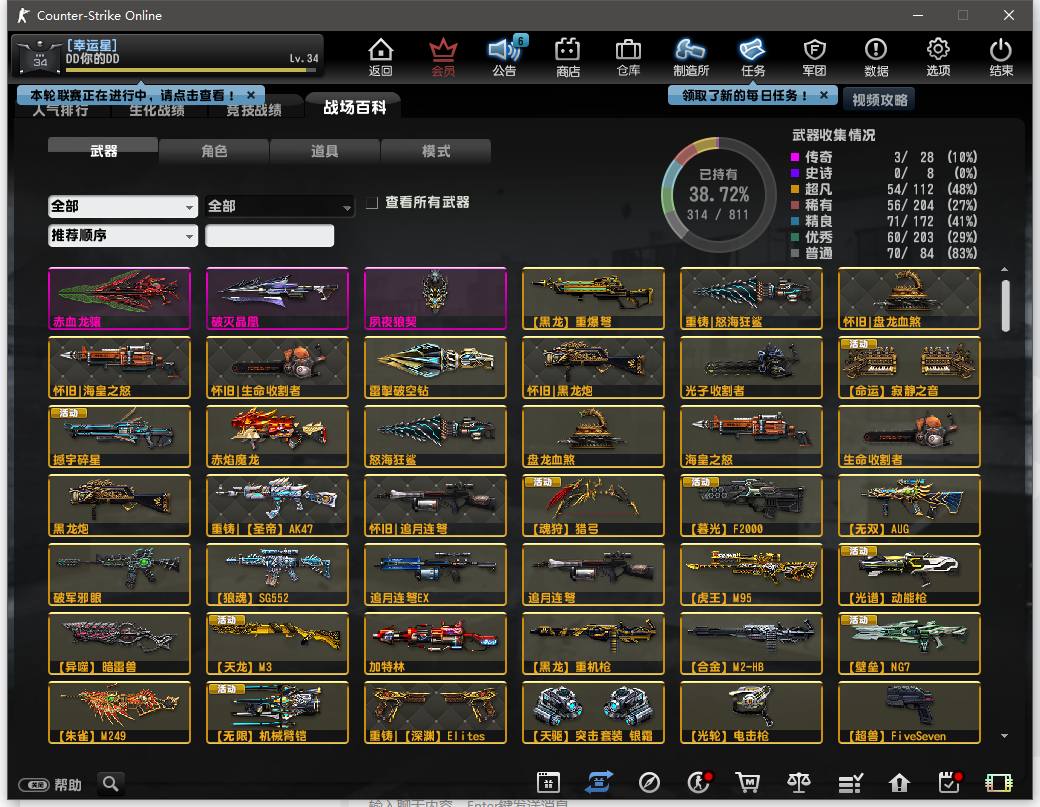Toggle the 查看所有武器 checkbox
The width and height of the screenshot is (1040, 807).
point(372,203)
